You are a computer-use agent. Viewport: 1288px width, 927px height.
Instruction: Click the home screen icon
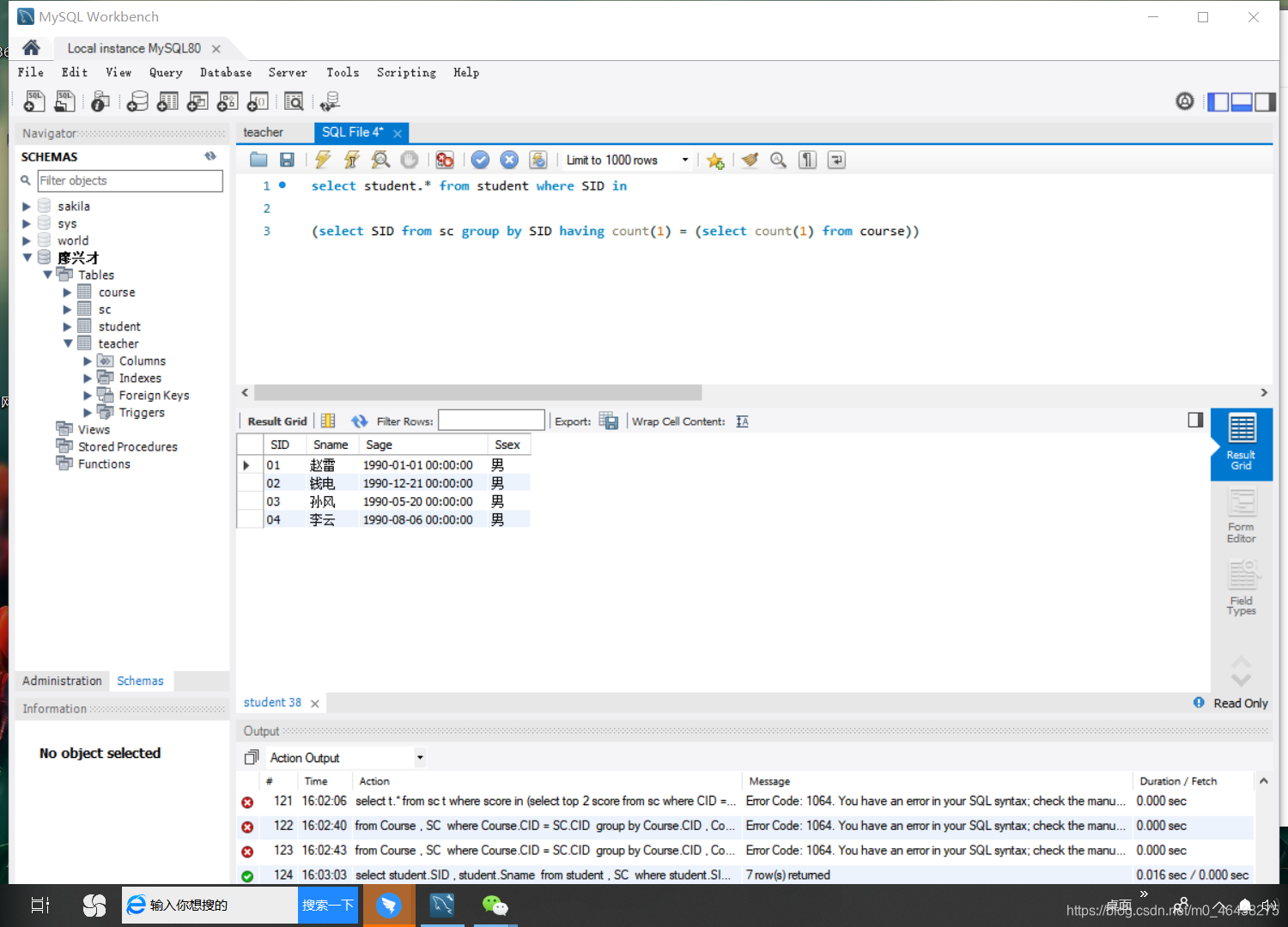pyautogui.click(x=31, y=47)
